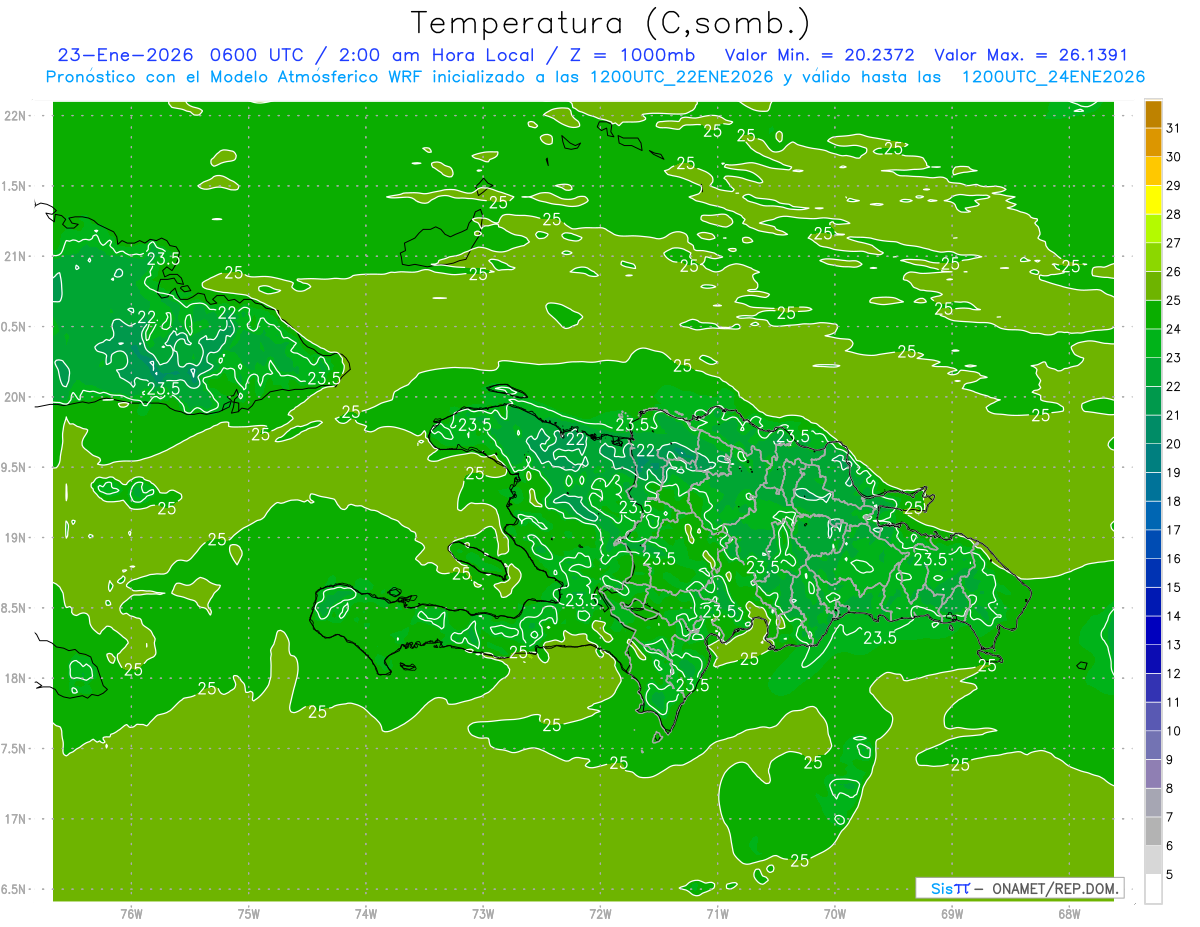This screenshot has height=927, width=1200.
Task: Click the '70W' longitude axis label
Action: (x=835, y=914)
